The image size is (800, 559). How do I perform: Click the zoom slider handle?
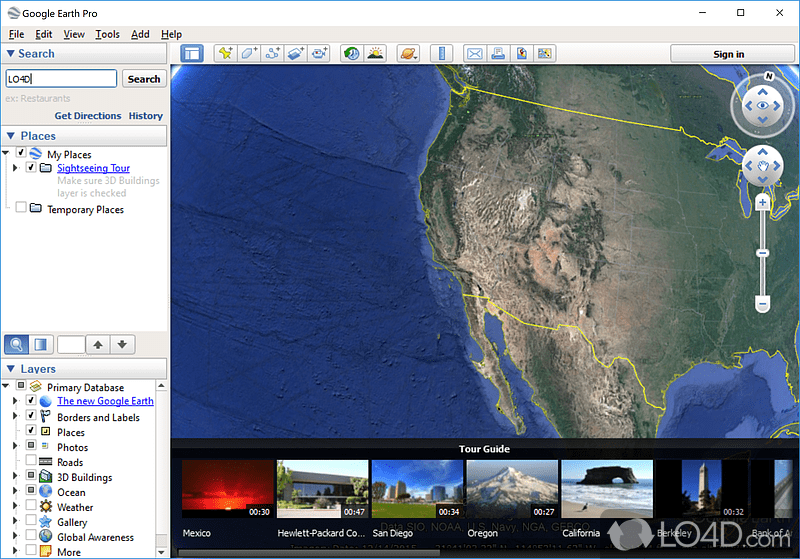click(x=762, y=253)
